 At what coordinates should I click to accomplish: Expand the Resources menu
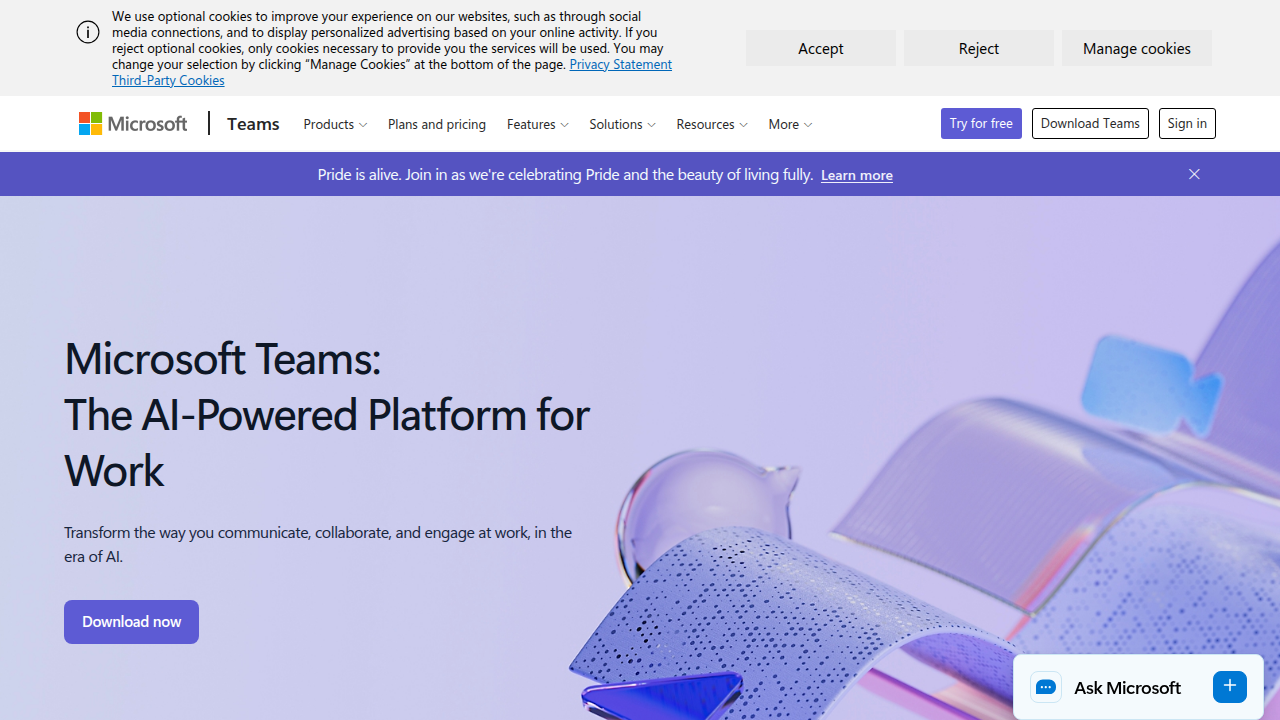pyautogui.click(x=712, y=124)
